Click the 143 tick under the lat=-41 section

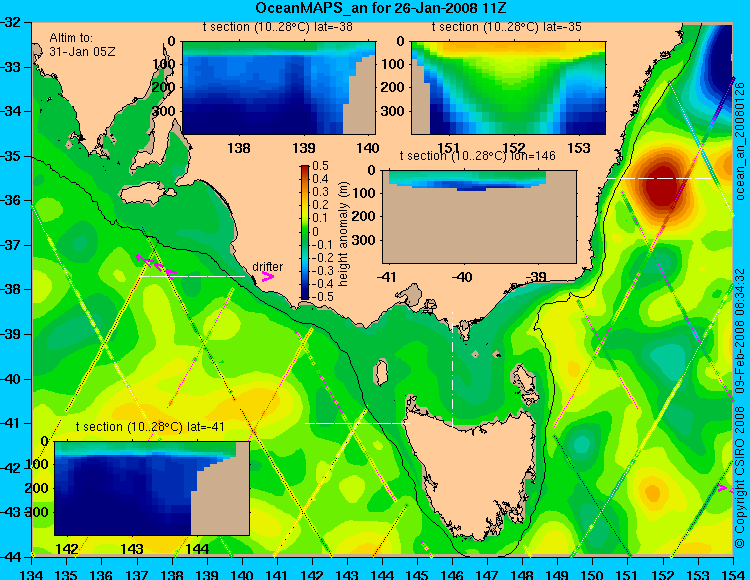point(132,549)
